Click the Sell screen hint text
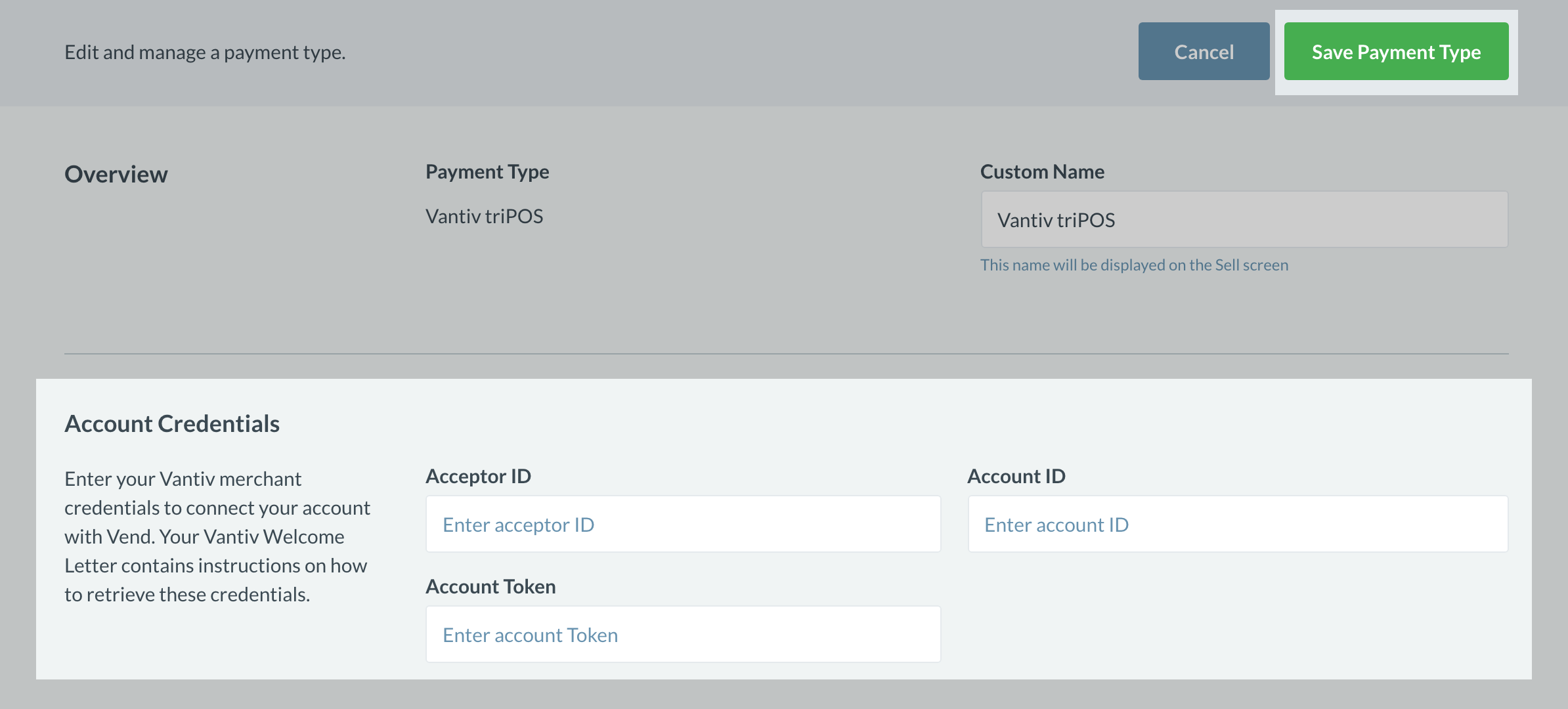The image size is (1568, 709). [1134, 265]
